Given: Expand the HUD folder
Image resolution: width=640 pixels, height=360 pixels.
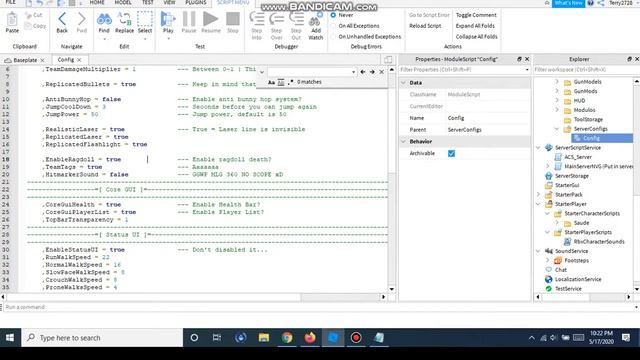Looking at the screenshot, I should 557,100.
